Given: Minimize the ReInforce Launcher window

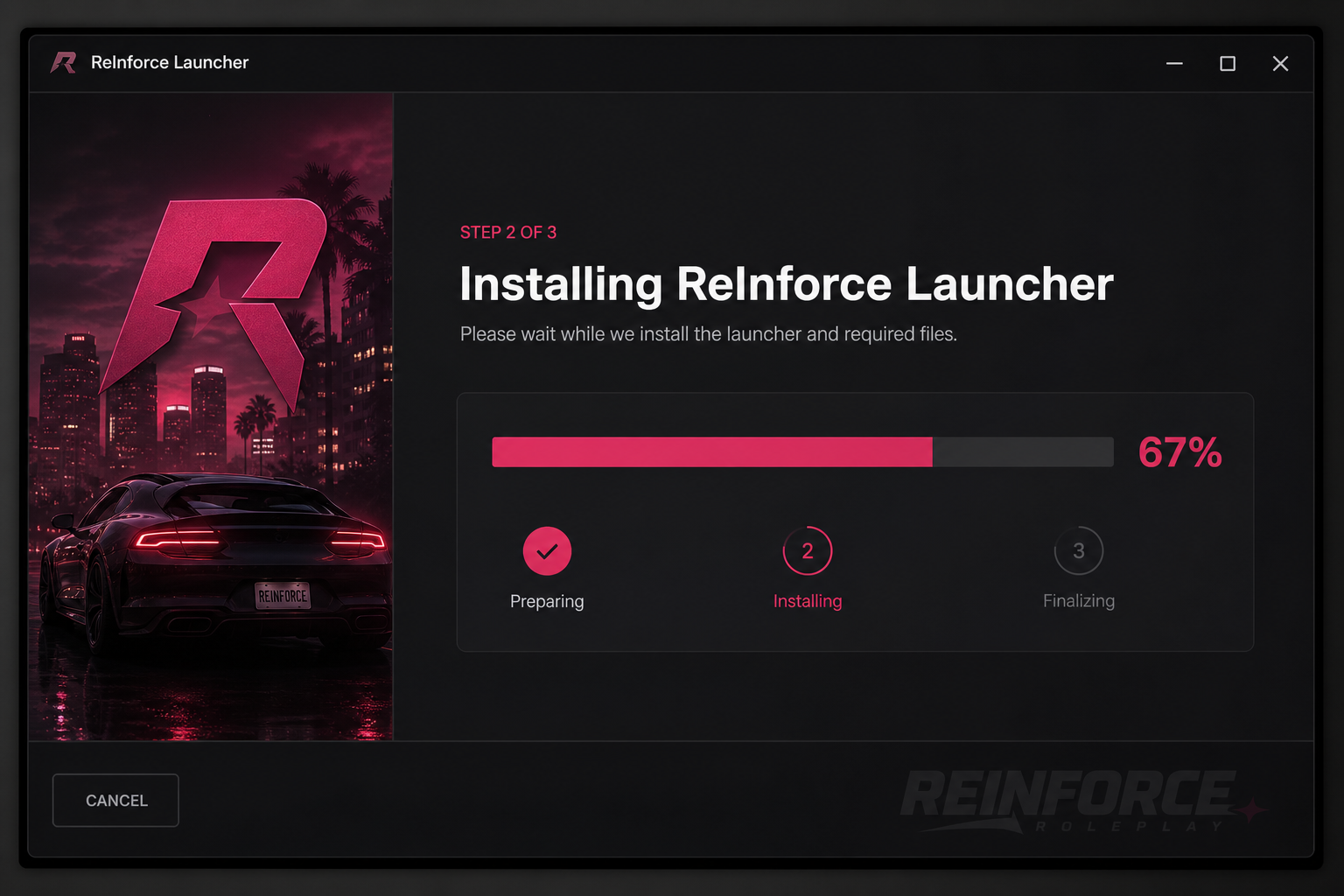Looking at the screenshot, I should pos(1174,63).
